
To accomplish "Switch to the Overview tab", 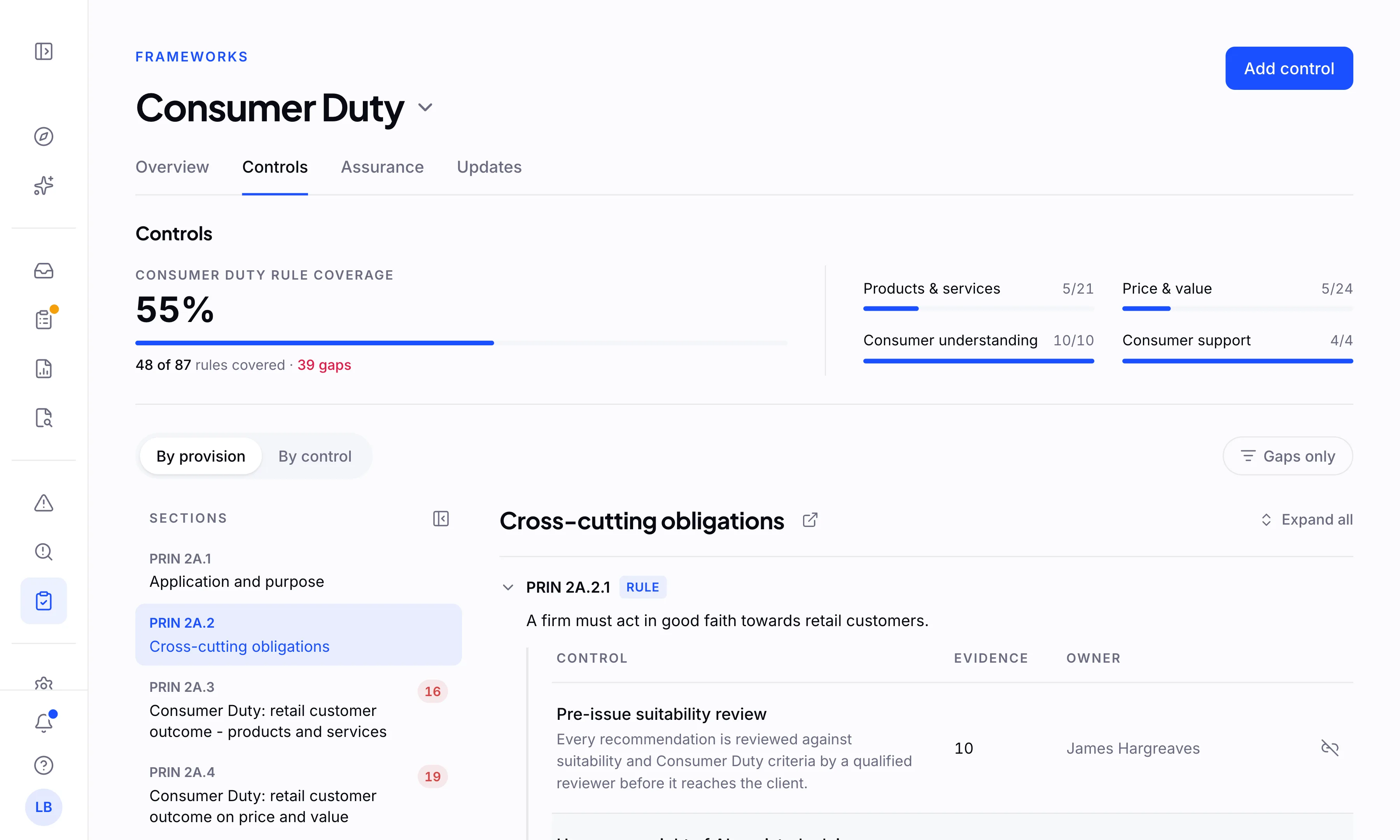I will 172,167.
